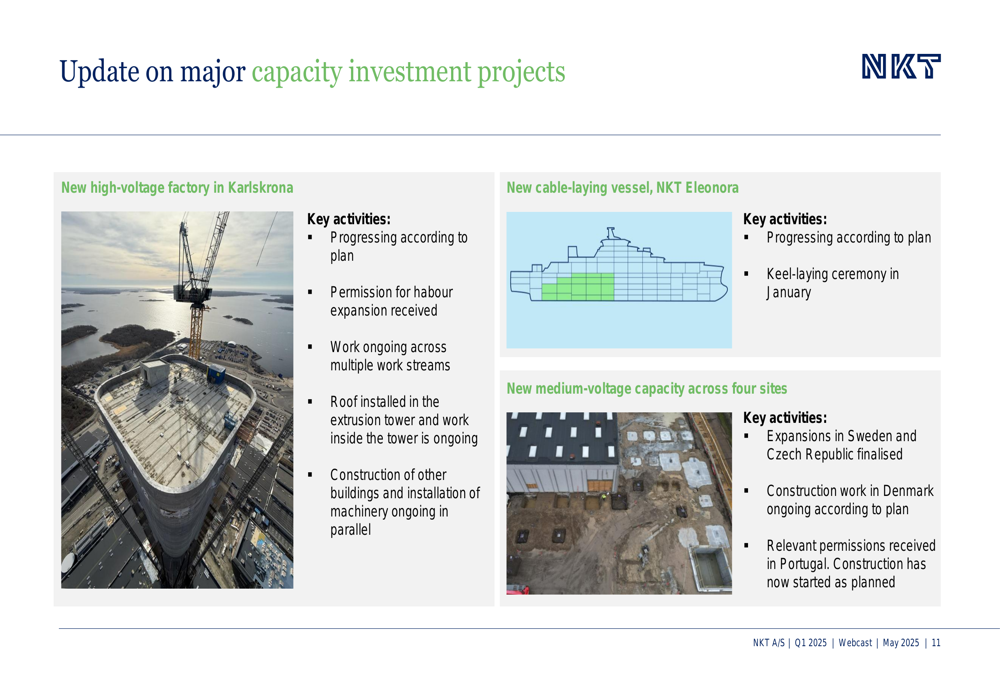Image resolution: width=1000 pixels, height=685 pixels.
Task: Click footer text 'Q1 2025'
Action: pyautogui.click(x=811, y=643)
